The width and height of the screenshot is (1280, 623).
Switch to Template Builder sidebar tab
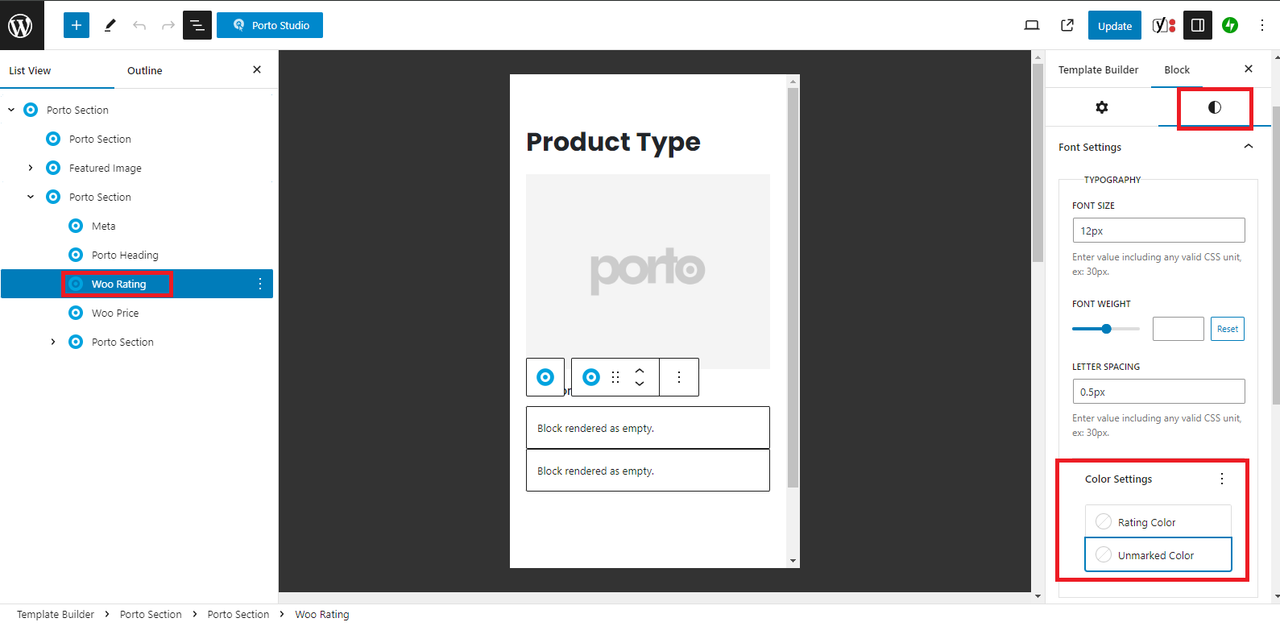(x=1098, y=70)
